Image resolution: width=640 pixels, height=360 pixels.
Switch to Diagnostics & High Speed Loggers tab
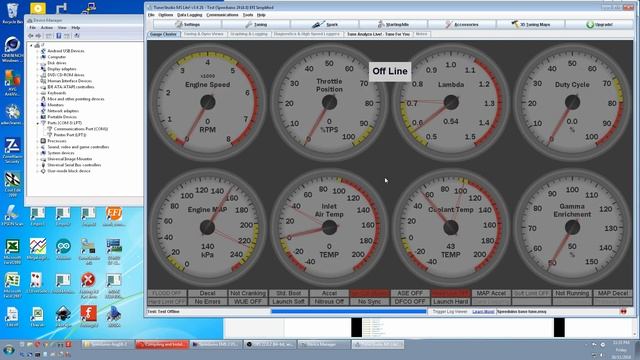[x=307, y=34]
